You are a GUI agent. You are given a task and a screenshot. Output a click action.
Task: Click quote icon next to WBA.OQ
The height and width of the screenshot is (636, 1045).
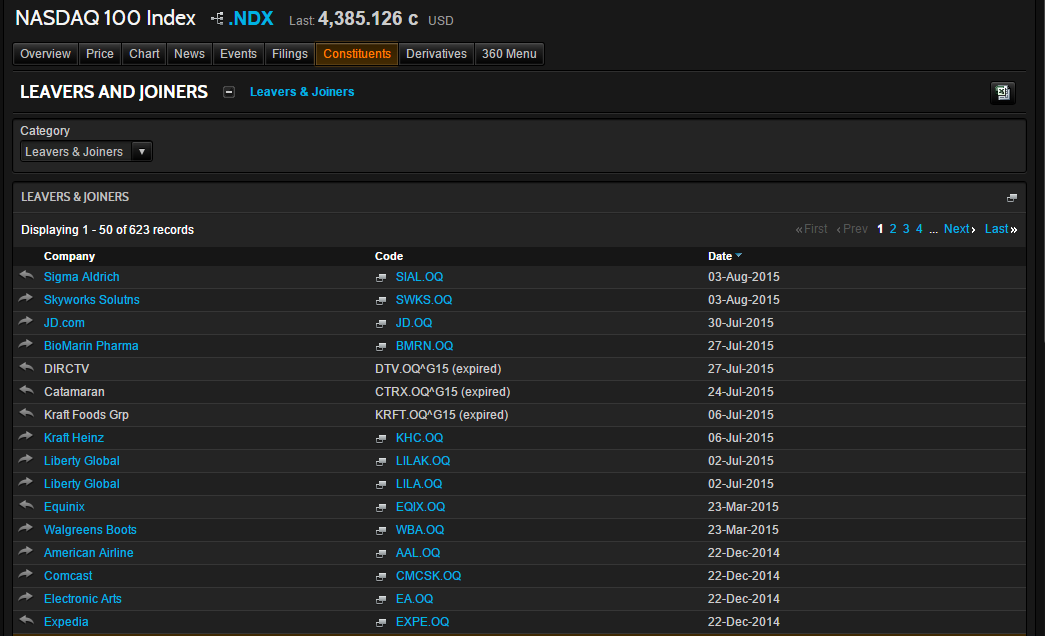coord(381,531)
